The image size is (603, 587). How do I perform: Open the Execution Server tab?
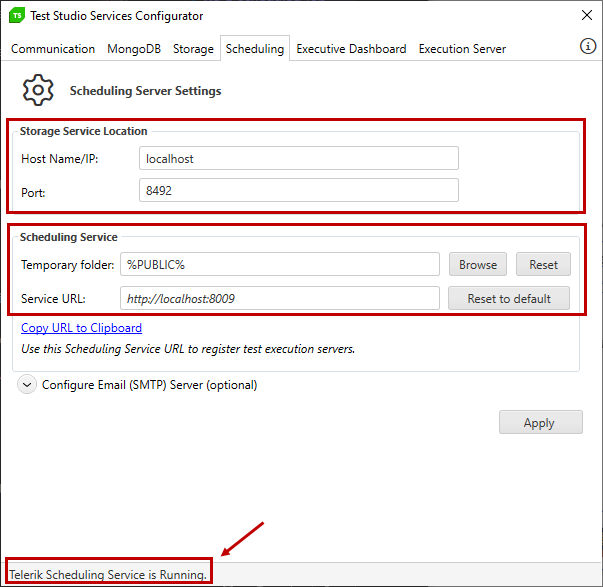coord(462,49)
